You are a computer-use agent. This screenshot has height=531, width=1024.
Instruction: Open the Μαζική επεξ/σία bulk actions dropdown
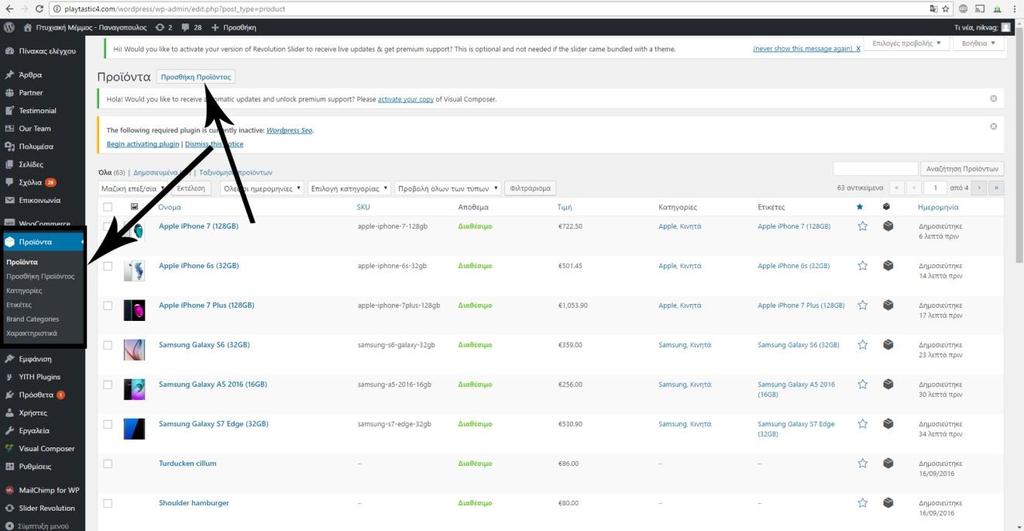click(x=133, y=188)
